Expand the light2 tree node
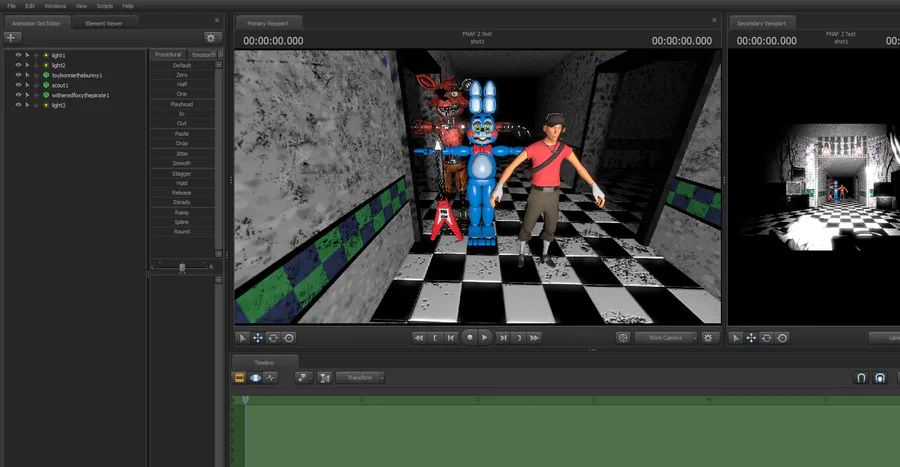900x467 pixels. tap(36, 65)
